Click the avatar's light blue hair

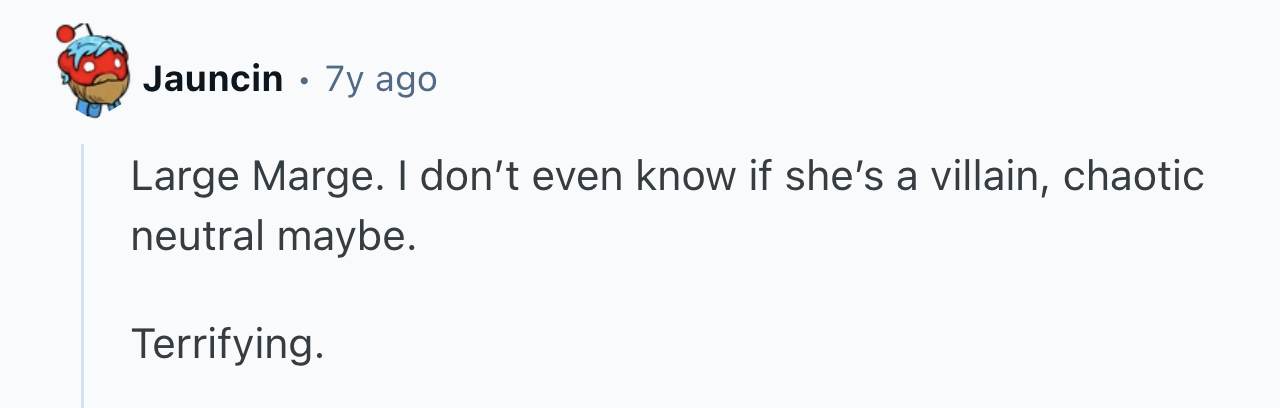coord(98,50)
